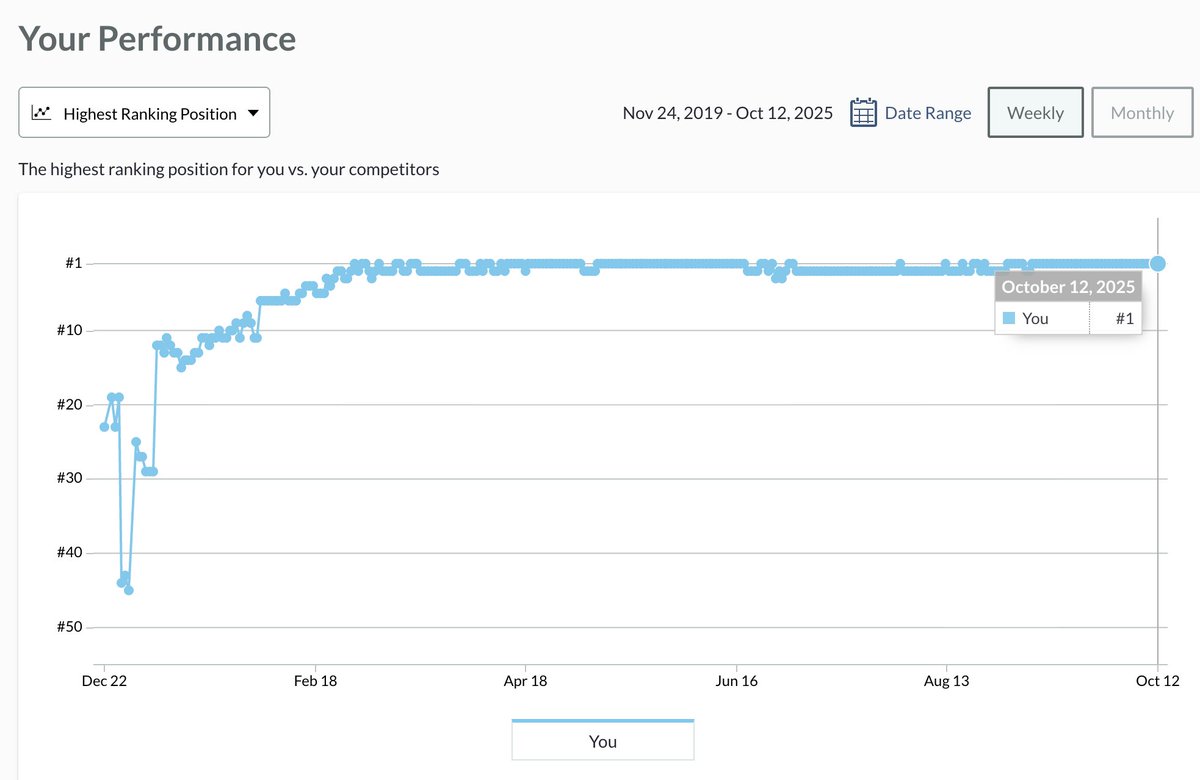Click the #1 value in the tooltip
The width and height of the screenshot is (1200, 780).
1124,318
